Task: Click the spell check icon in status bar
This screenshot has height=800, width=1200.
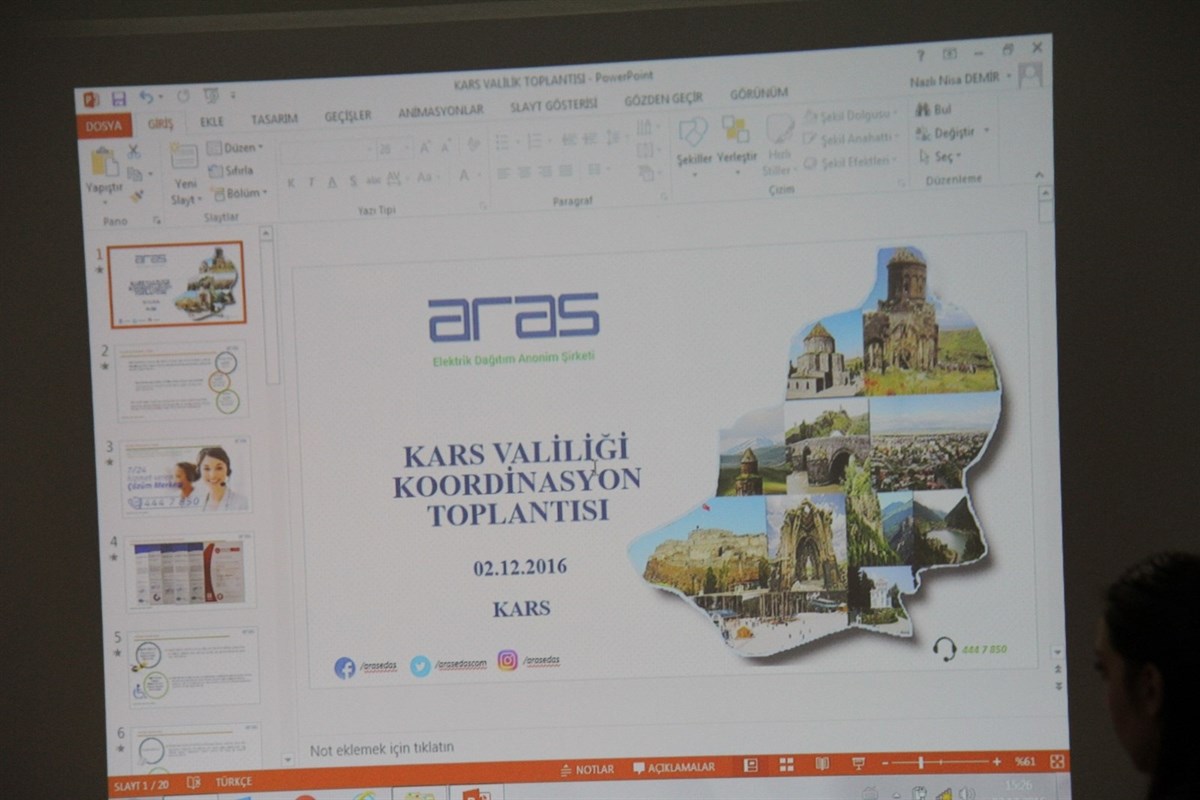Action: [194, 782]
